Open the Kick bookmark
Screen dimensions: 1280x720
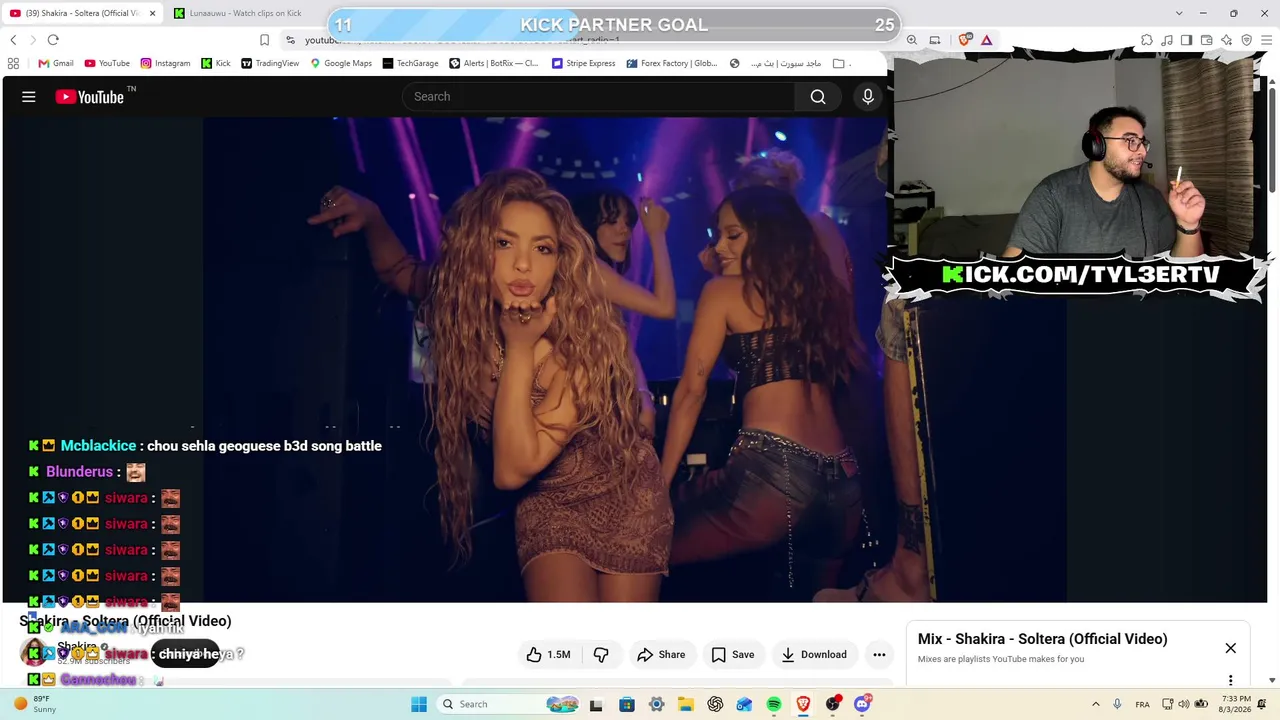(216, 63)
